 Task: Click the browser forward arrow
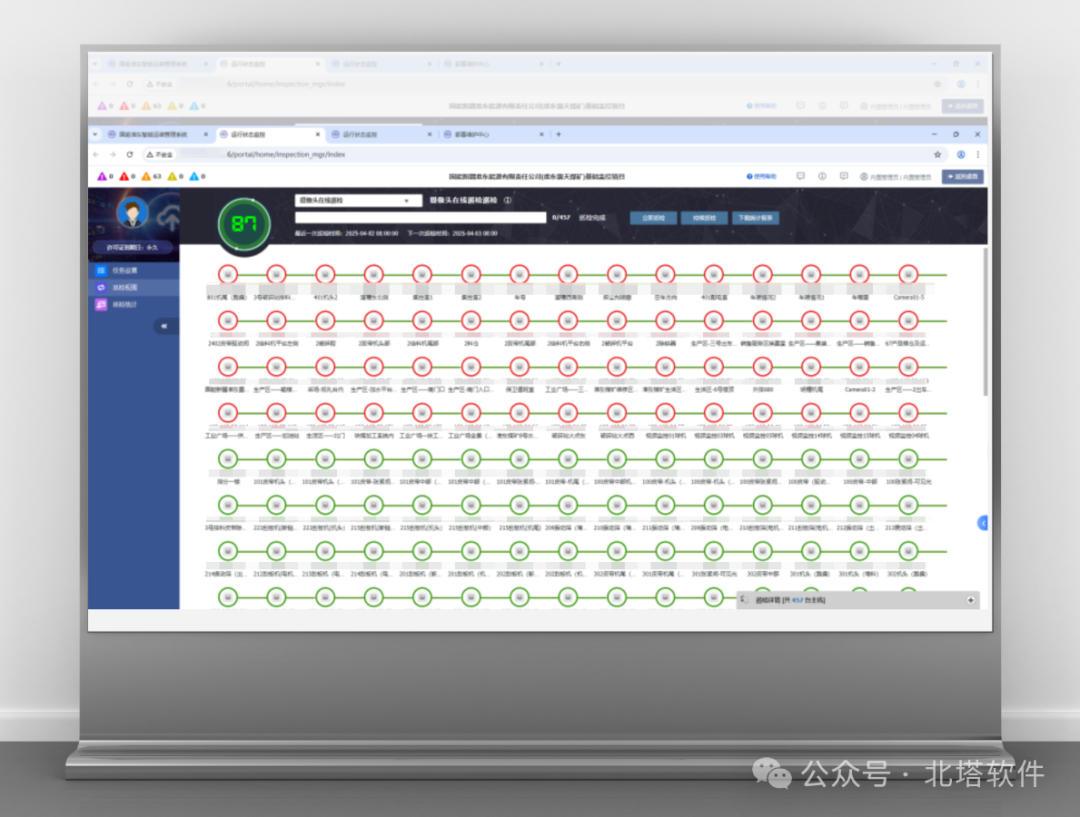[x=113, y=154]
